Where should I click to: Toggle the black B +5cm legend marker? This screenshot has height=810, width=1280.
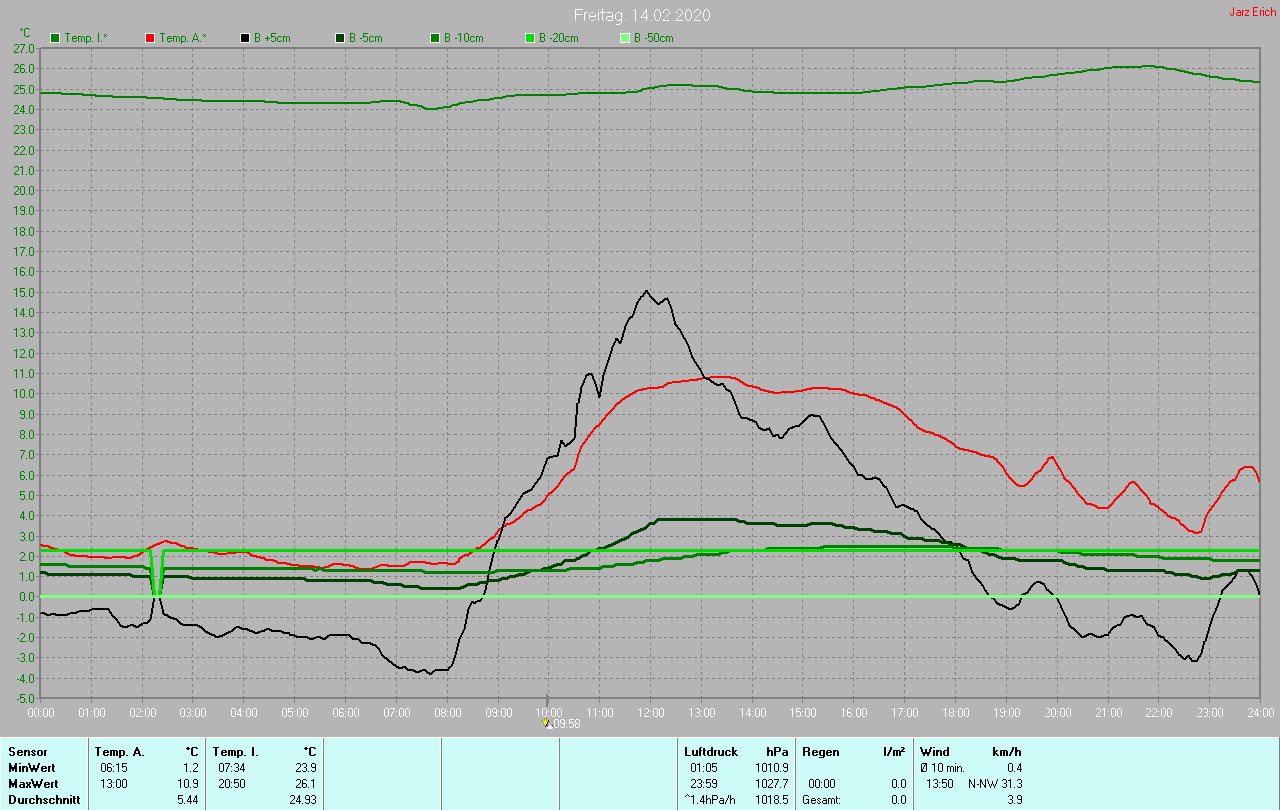[x=244, y=38]
